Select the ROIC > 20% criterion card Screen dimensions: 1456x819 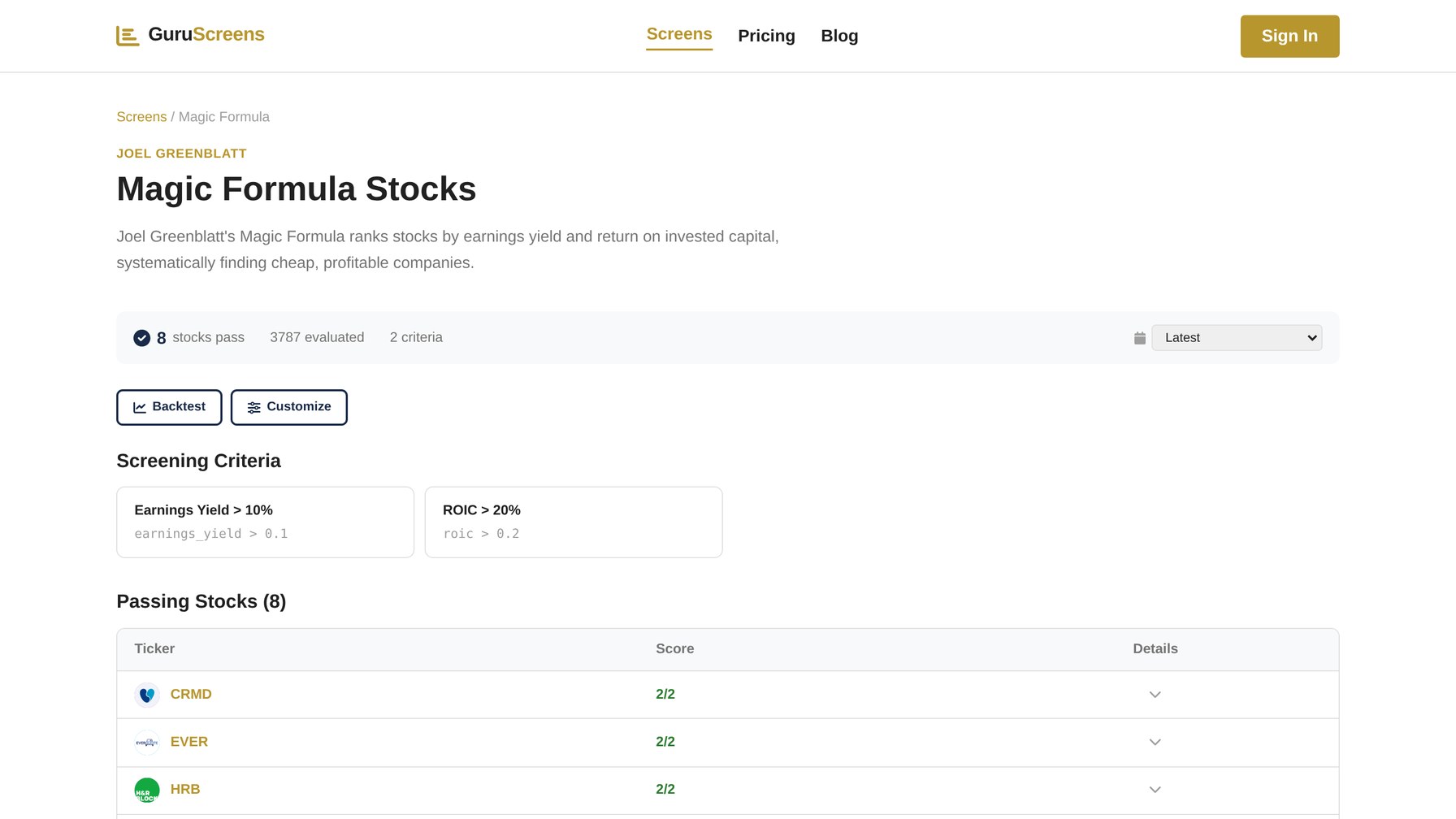574,522
